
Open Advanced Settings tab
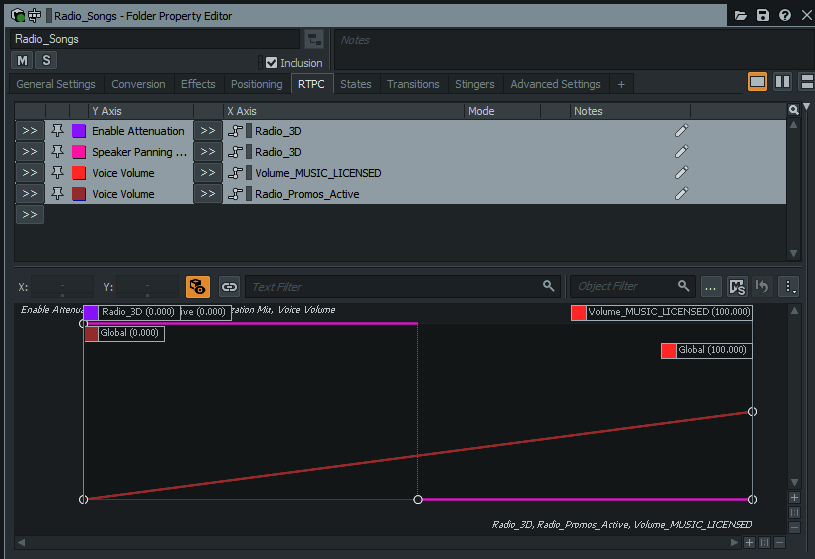555,84
